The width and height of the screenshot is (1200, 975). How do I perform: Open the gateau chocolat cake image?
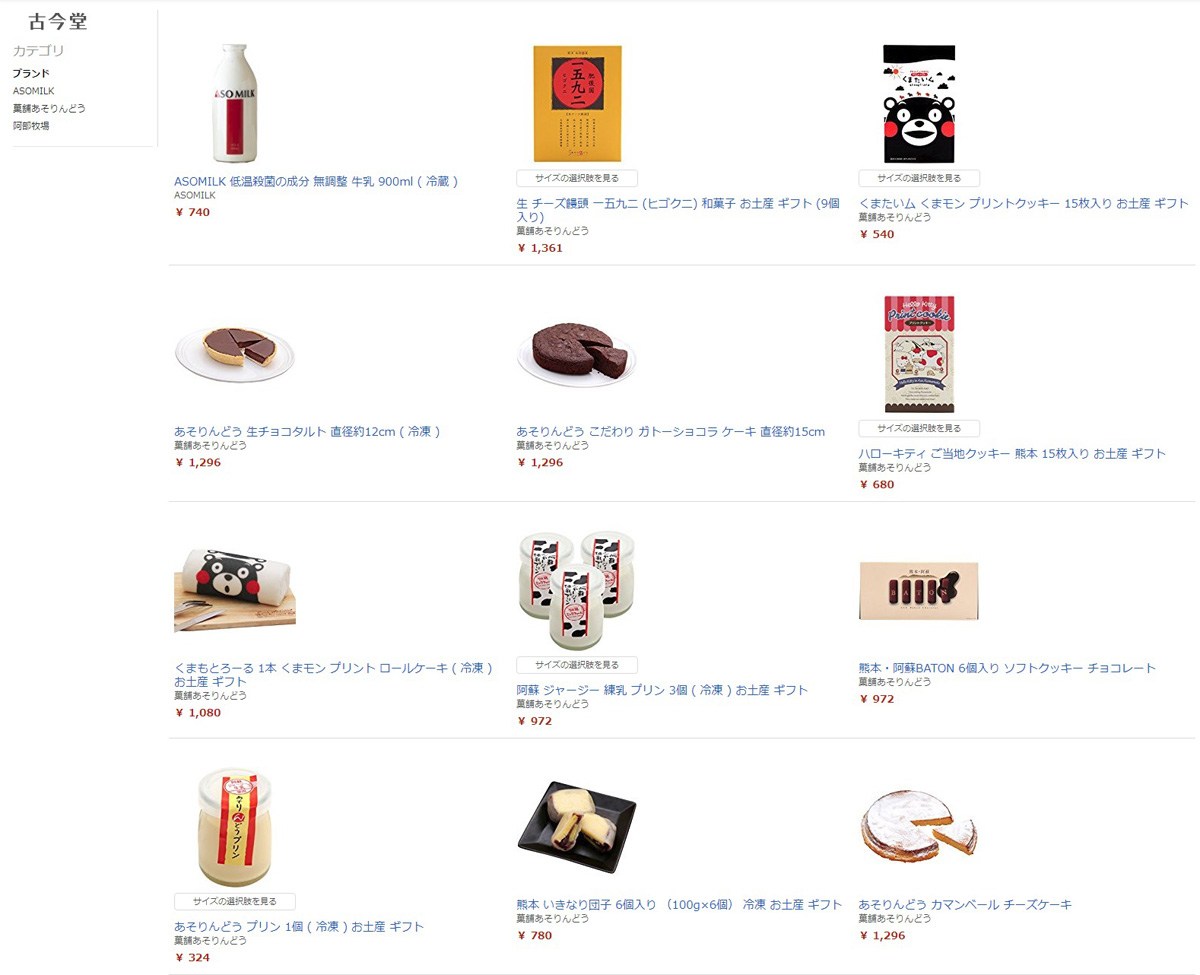coord(577,354)
